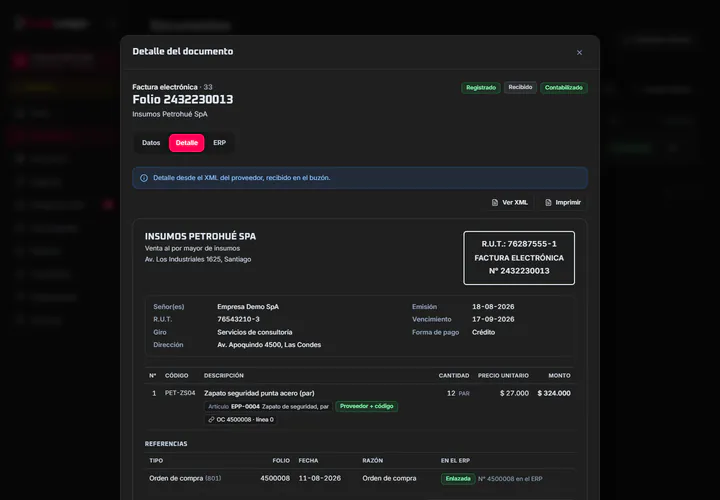Open the OC 4500008 · línea 0 link
The height and width of the screenshot is (500, 720).
point(241,420)
